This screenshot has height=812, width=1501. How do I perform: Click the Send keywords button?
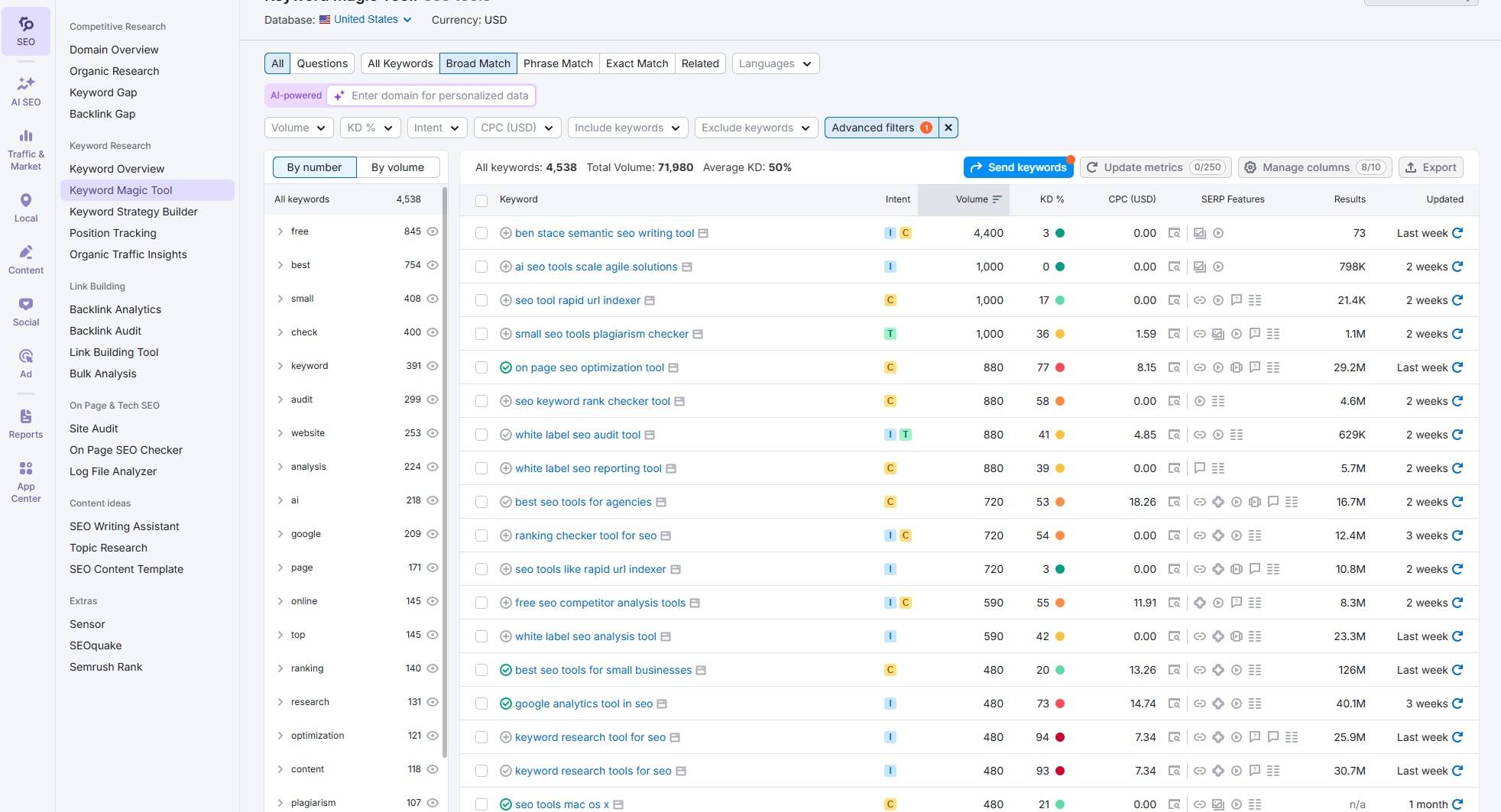(1017, 167)
